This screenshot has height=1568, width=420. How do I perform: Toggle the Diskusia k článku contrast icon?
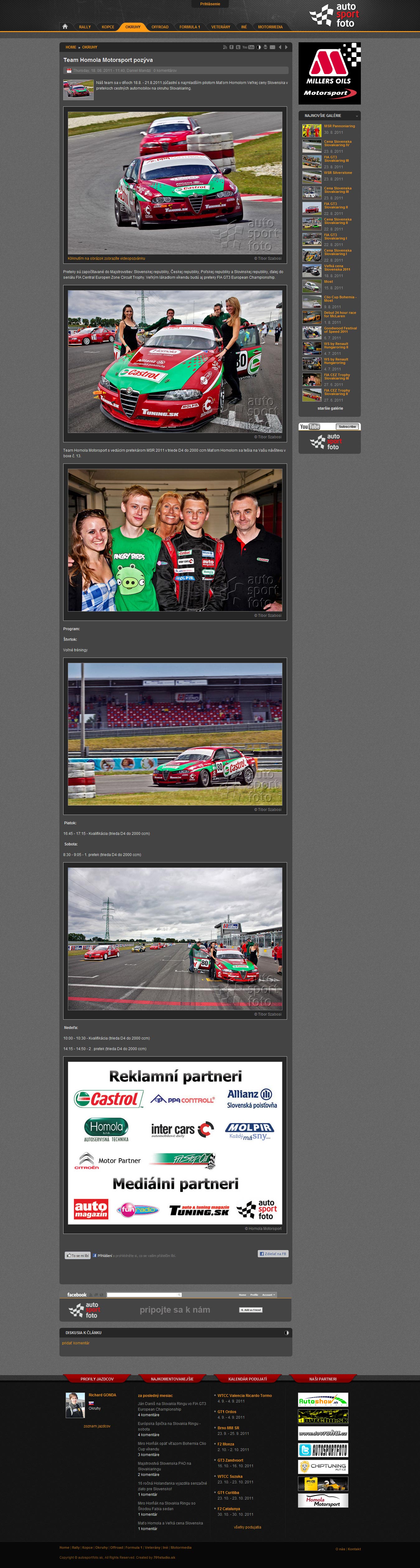[286, 1333]
